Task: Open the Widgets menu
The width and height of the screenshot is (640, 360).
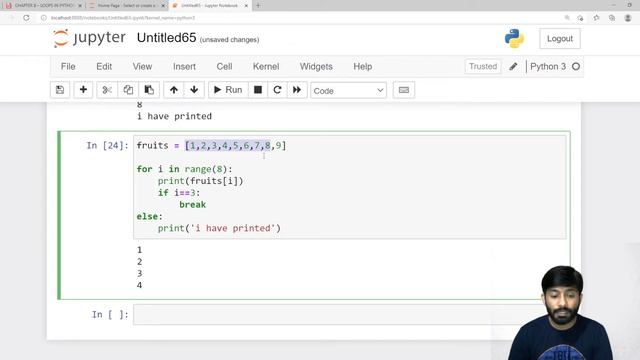Action: point(316,67)
